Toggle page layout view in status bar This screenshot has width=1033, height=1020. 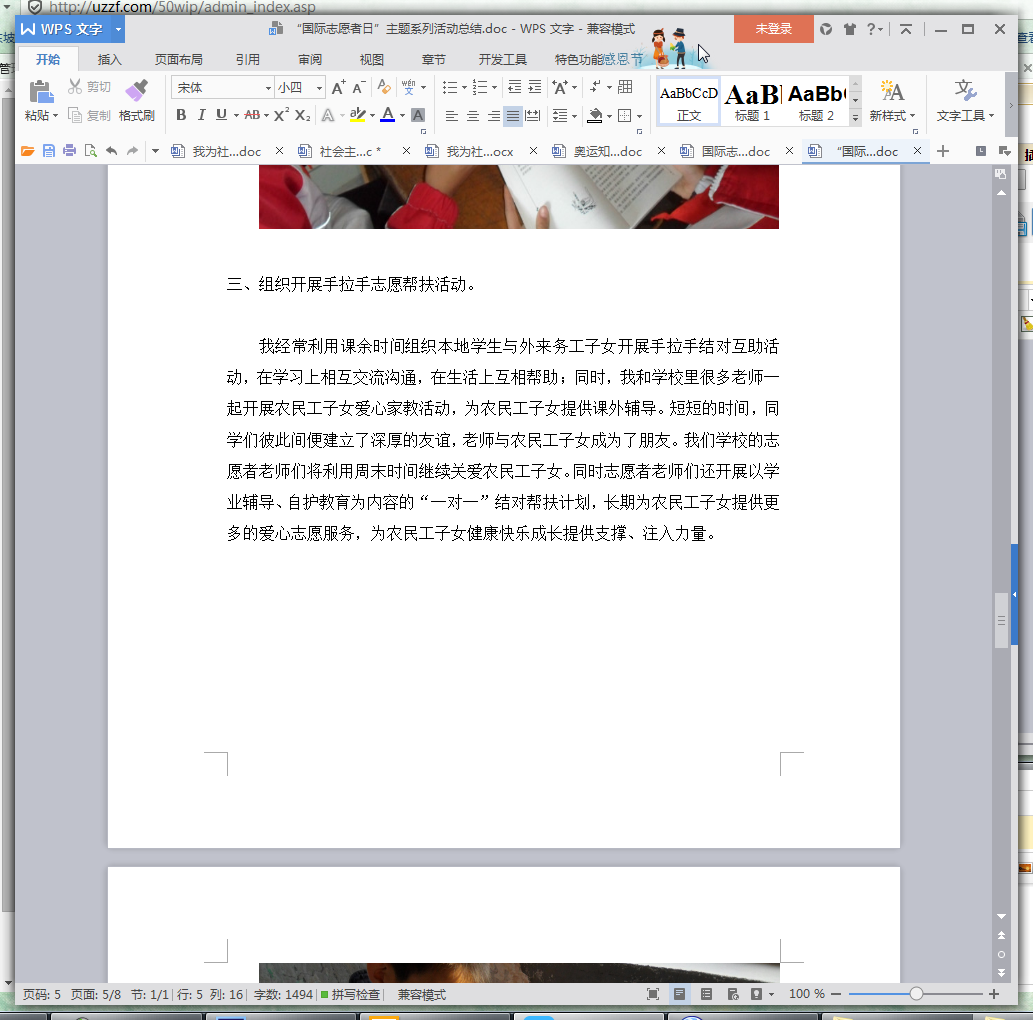point(679,994)
